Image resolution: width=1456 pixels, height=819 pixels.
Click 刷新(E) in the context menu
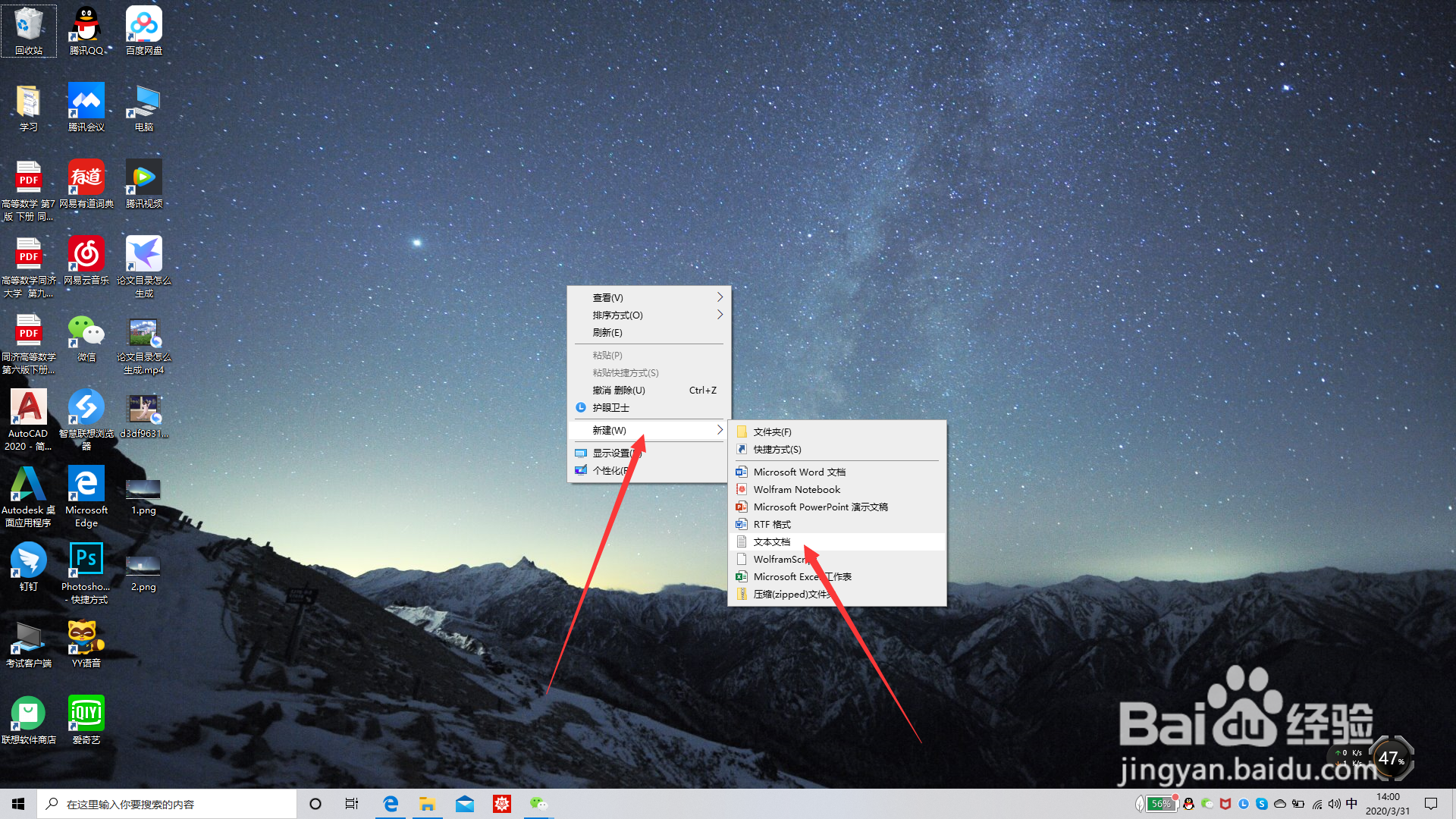[x=607, y=332]
